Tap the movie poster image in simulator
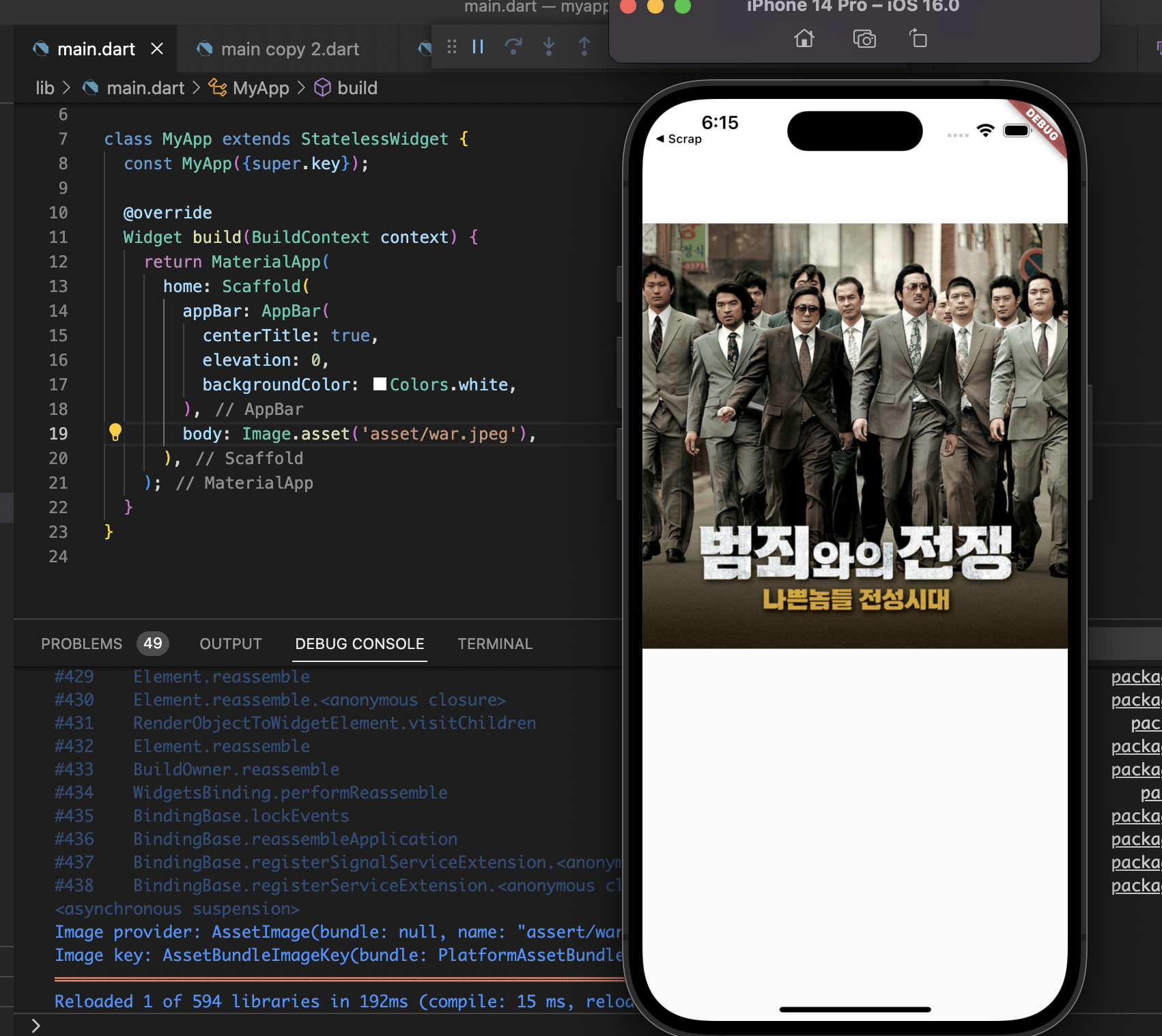Viewport: 1162px width, 1036px height. [x=855, y=435]
